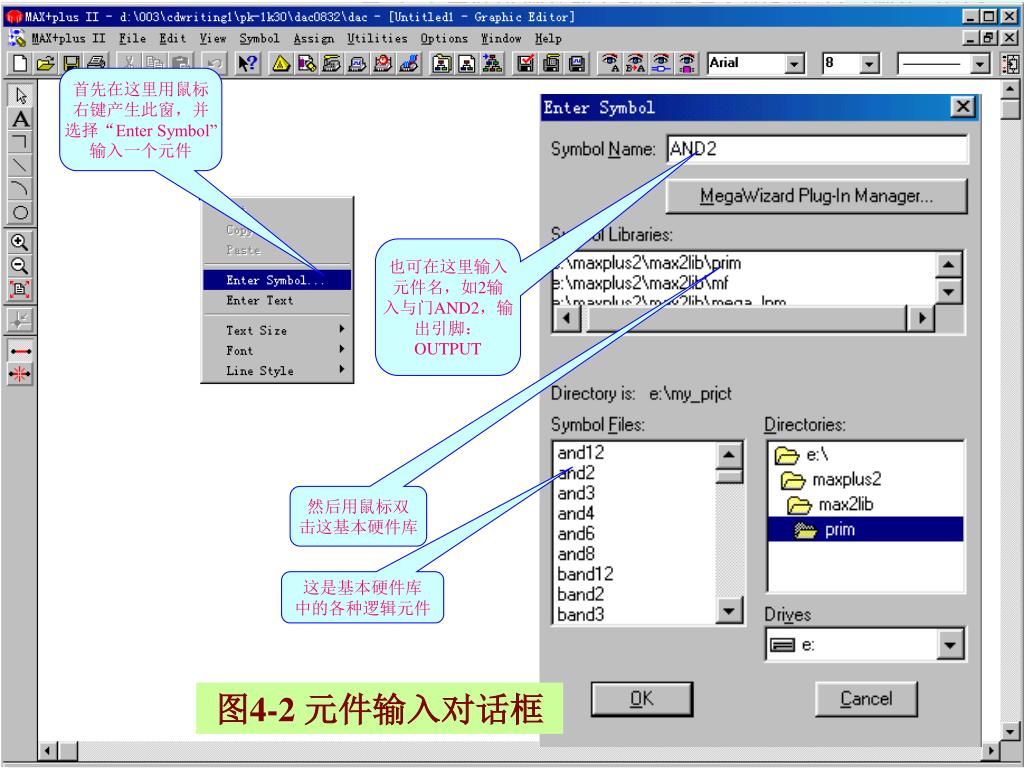This screenshot has height=768, width=1024.
Task: Open the font size 8 dropdown
Action: (869, 64)
